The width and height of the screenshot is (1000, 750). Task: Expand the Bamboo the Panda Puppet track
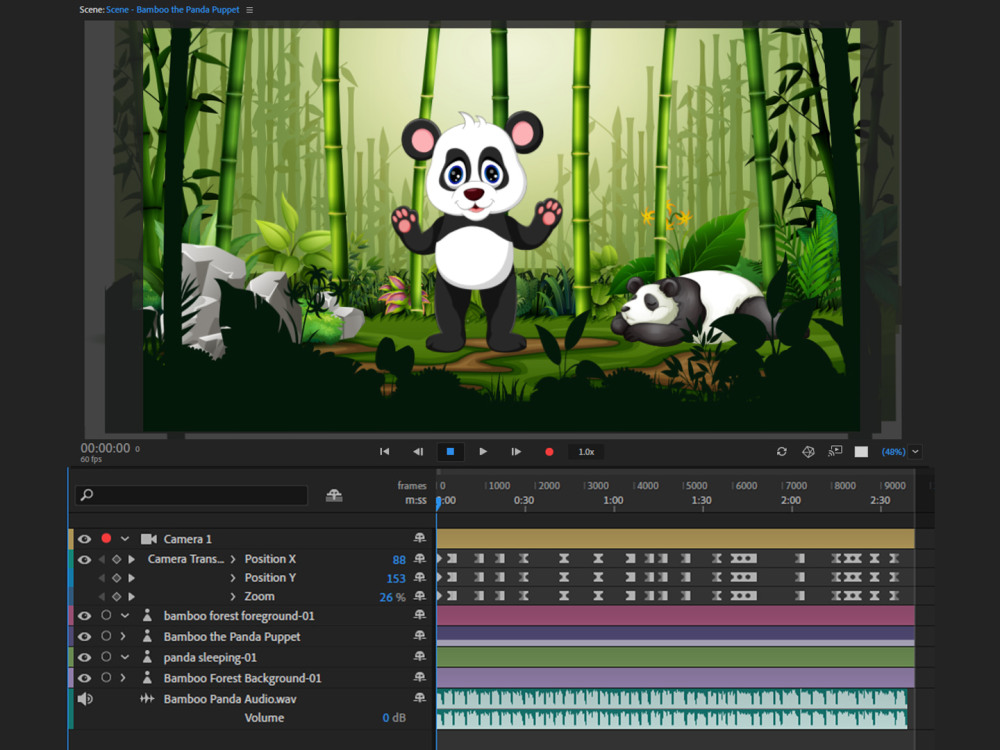pos(123,636)
